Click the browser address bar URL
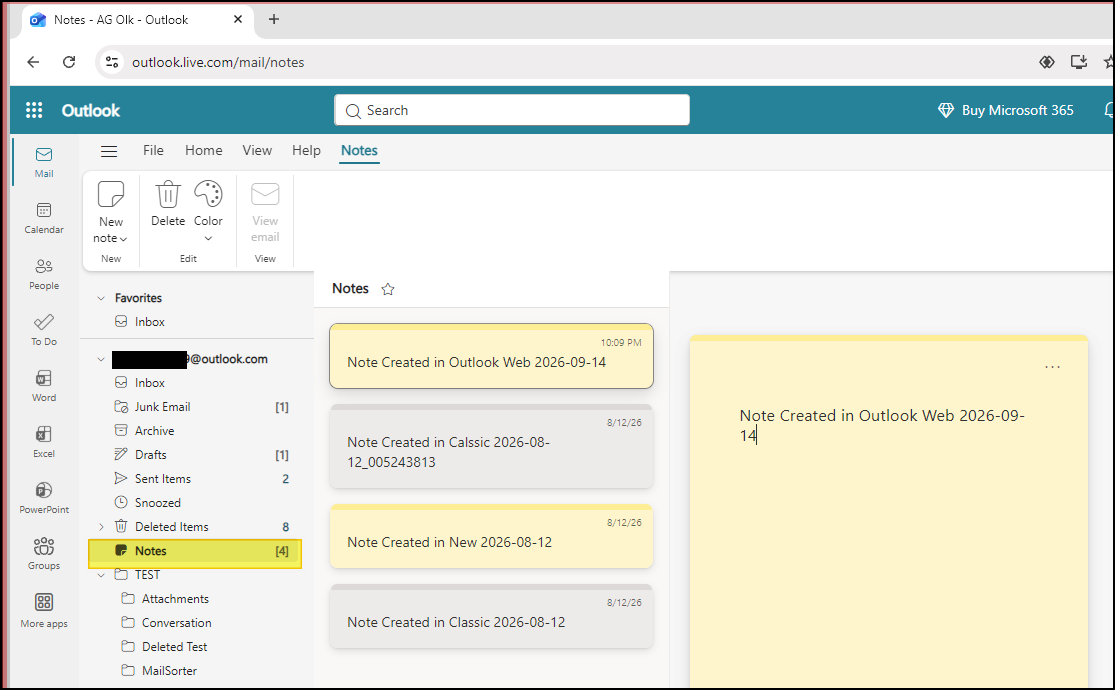Screen dimensions: 1115x690 (x=218, y=63)
